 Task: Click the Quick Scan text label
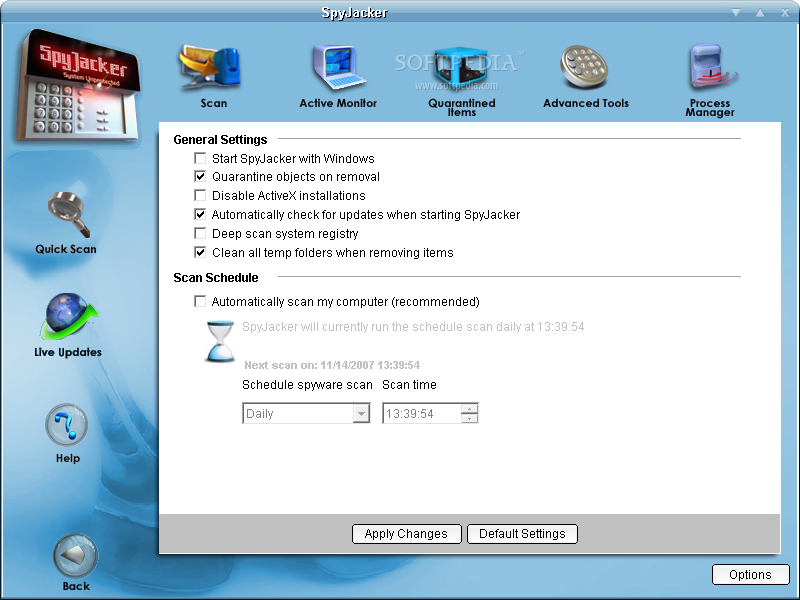(x=66, y=249)
